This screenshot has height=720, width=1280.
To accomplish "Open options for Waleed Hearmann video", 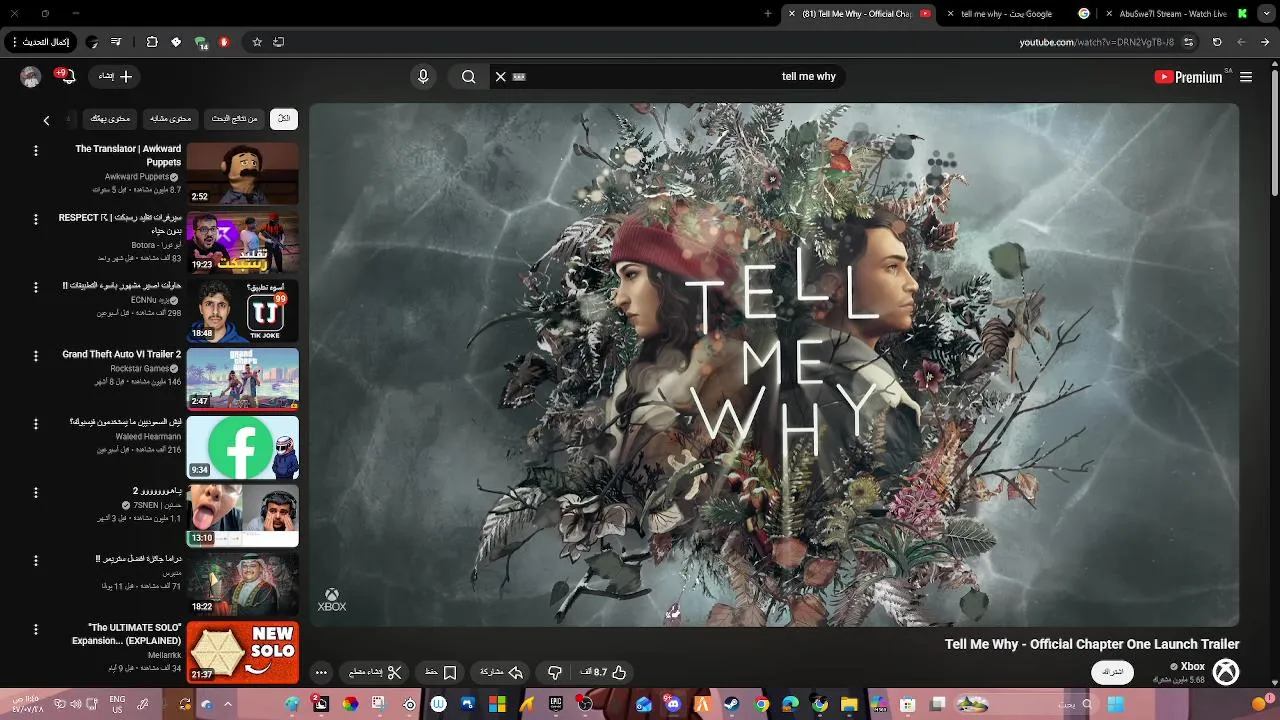I will pyautogui.click(x=36, y=424).
